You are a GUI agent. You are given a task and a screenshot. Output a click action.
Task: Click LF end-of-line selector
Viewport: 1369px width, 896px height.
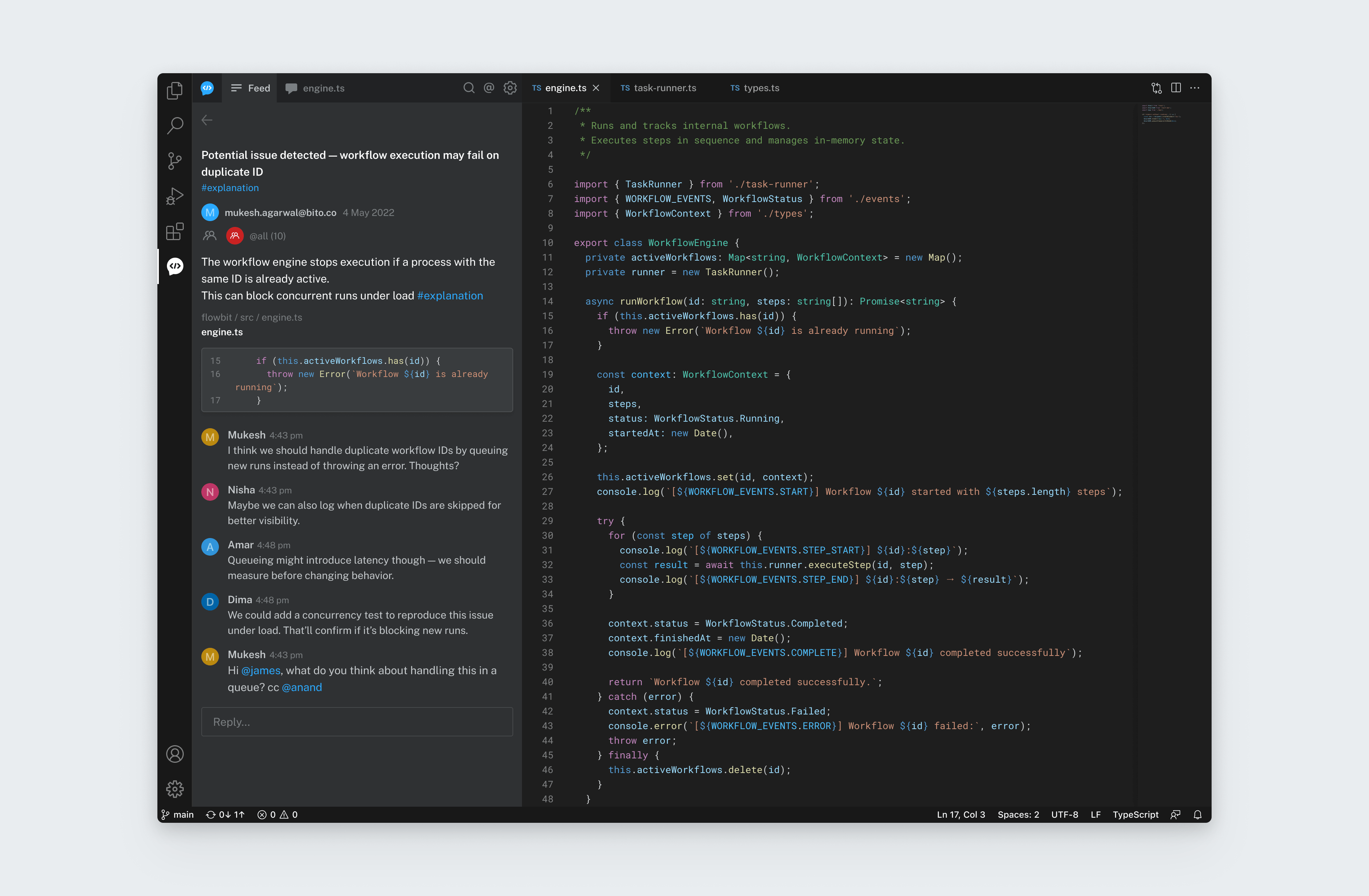(1095, 814)
